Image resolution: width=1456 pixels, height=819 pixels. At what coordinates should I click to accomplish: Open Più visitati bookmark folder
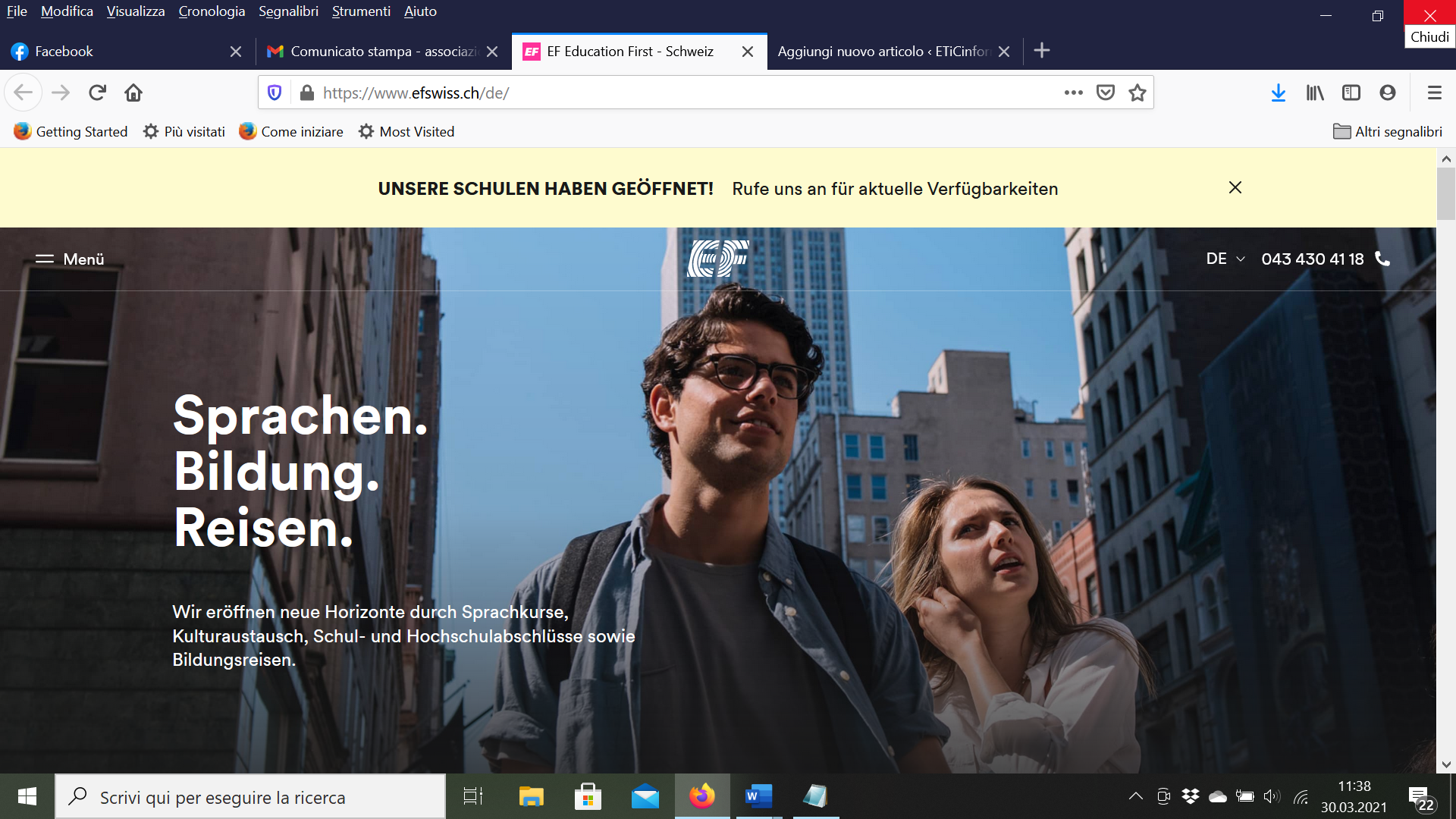(184, 131)
